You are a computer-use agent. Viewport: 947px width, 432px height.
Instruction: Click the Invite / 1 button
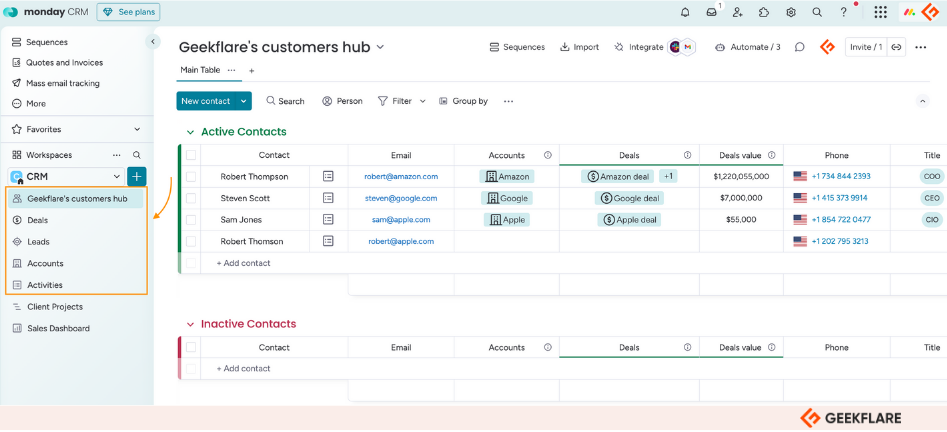[866, 47]
